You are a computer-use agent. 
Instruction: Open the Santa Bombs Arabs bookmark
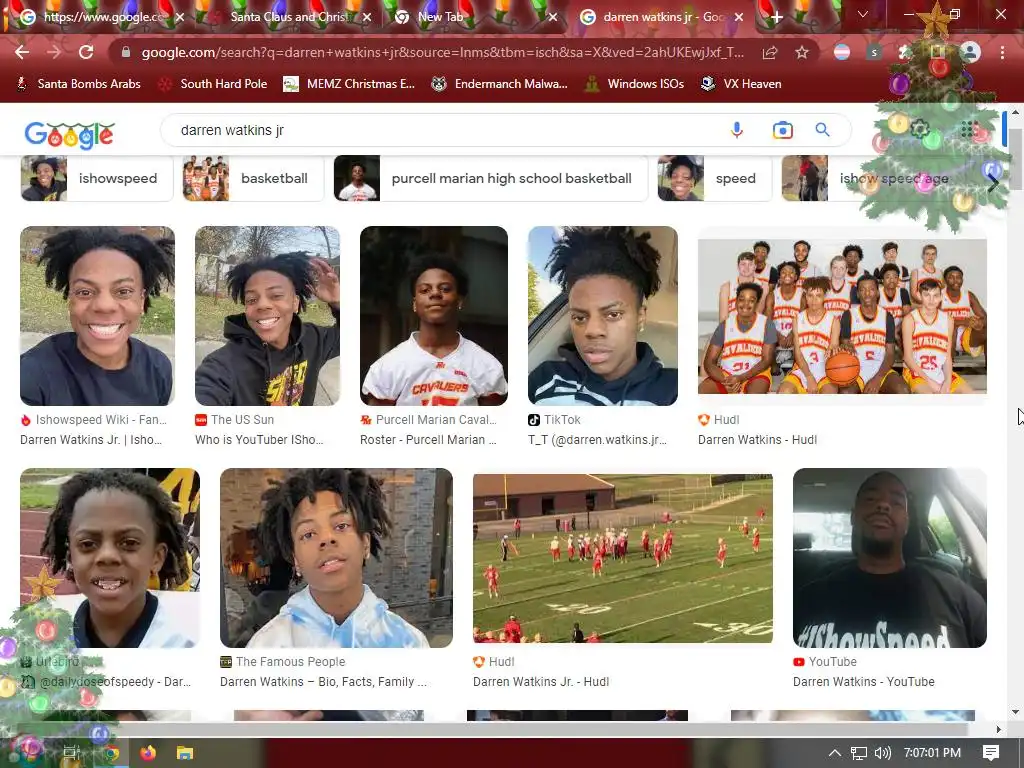point(78,84)
